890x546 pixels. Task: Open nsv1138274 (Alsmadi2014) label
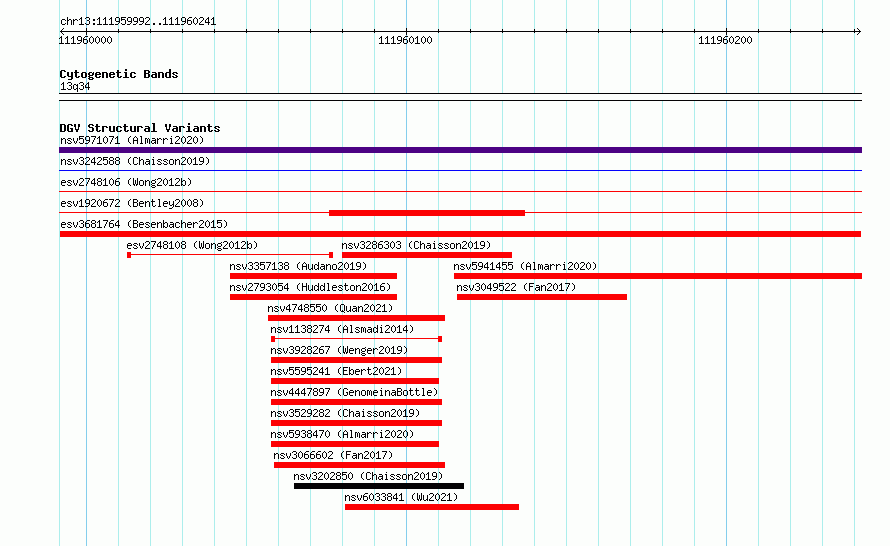(x=342, y=329)
